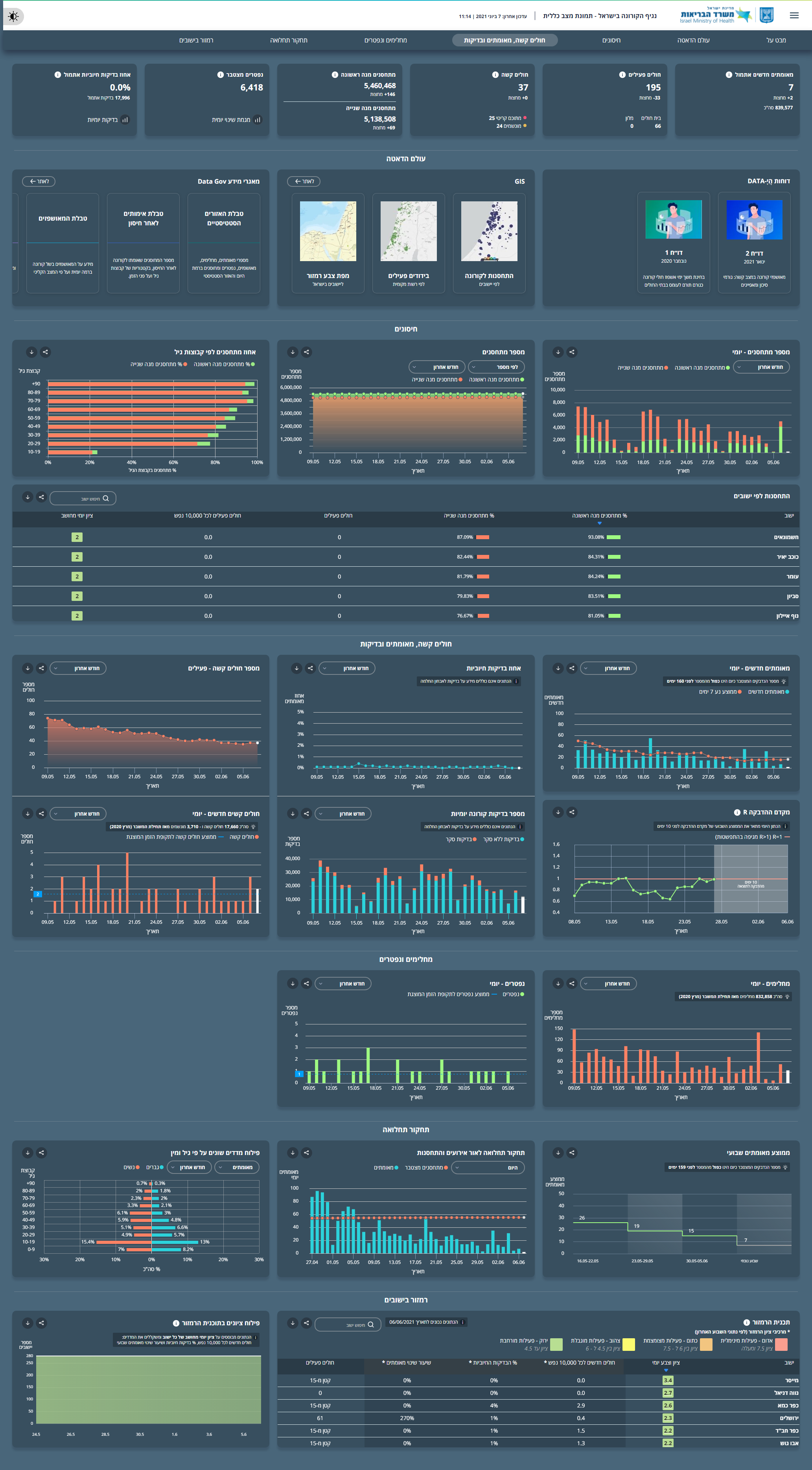812x1470 pixels.
Task: Click info icon beside תכנית הרמזור title
Action: pyautogui.click(x=746, y=1323)
